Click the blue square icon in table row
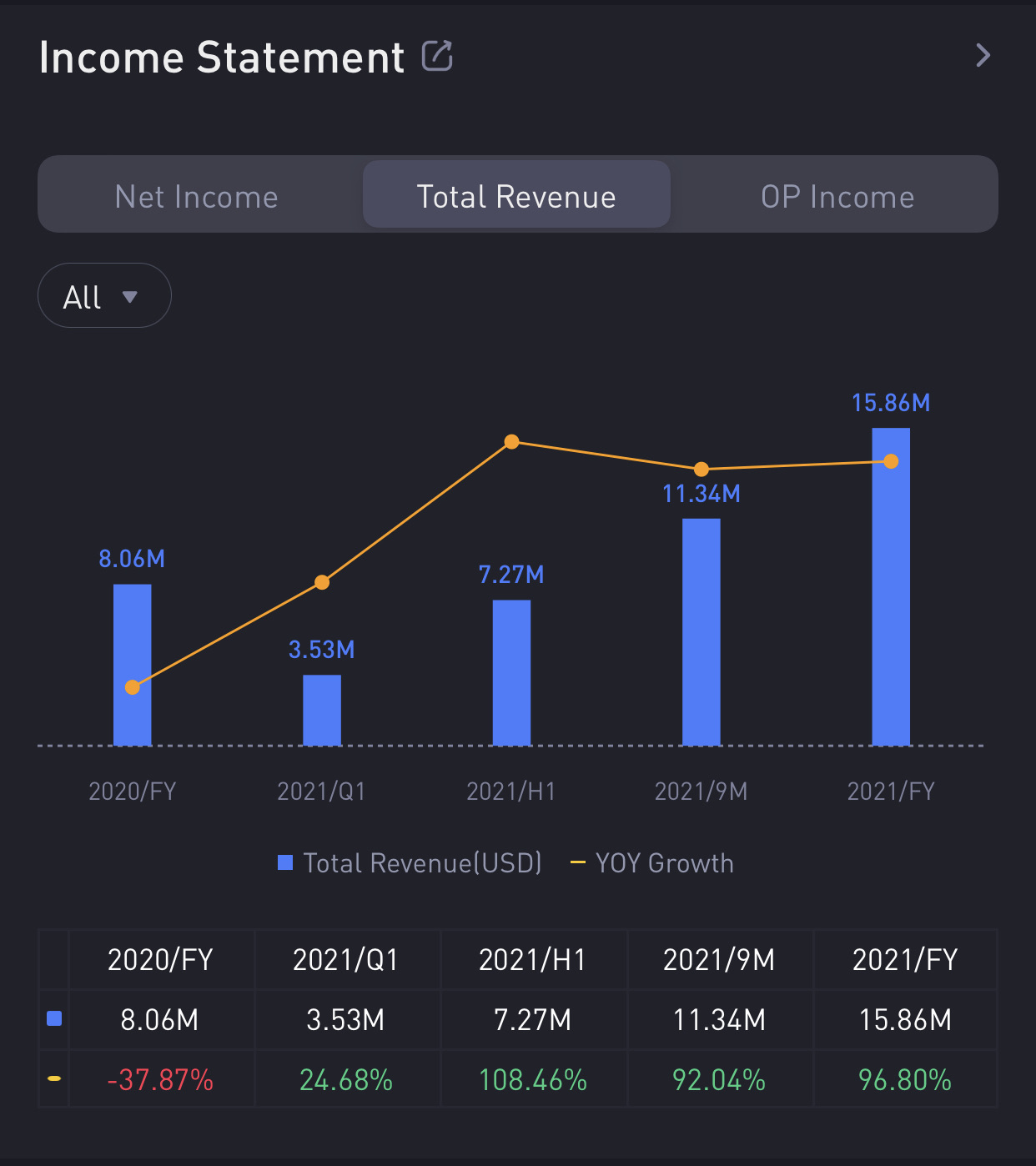Image resolution: width=1036 pixels, height=1166 pixels. tap(54, 1018)
